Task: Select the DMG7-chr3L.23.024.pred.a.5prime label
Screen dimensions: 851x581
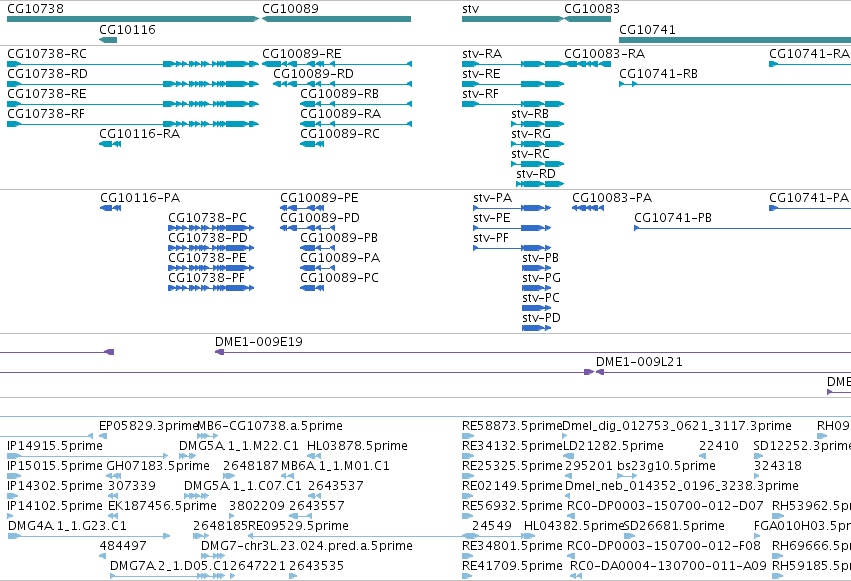Action: pyautogui.click(x=307, y=546)
